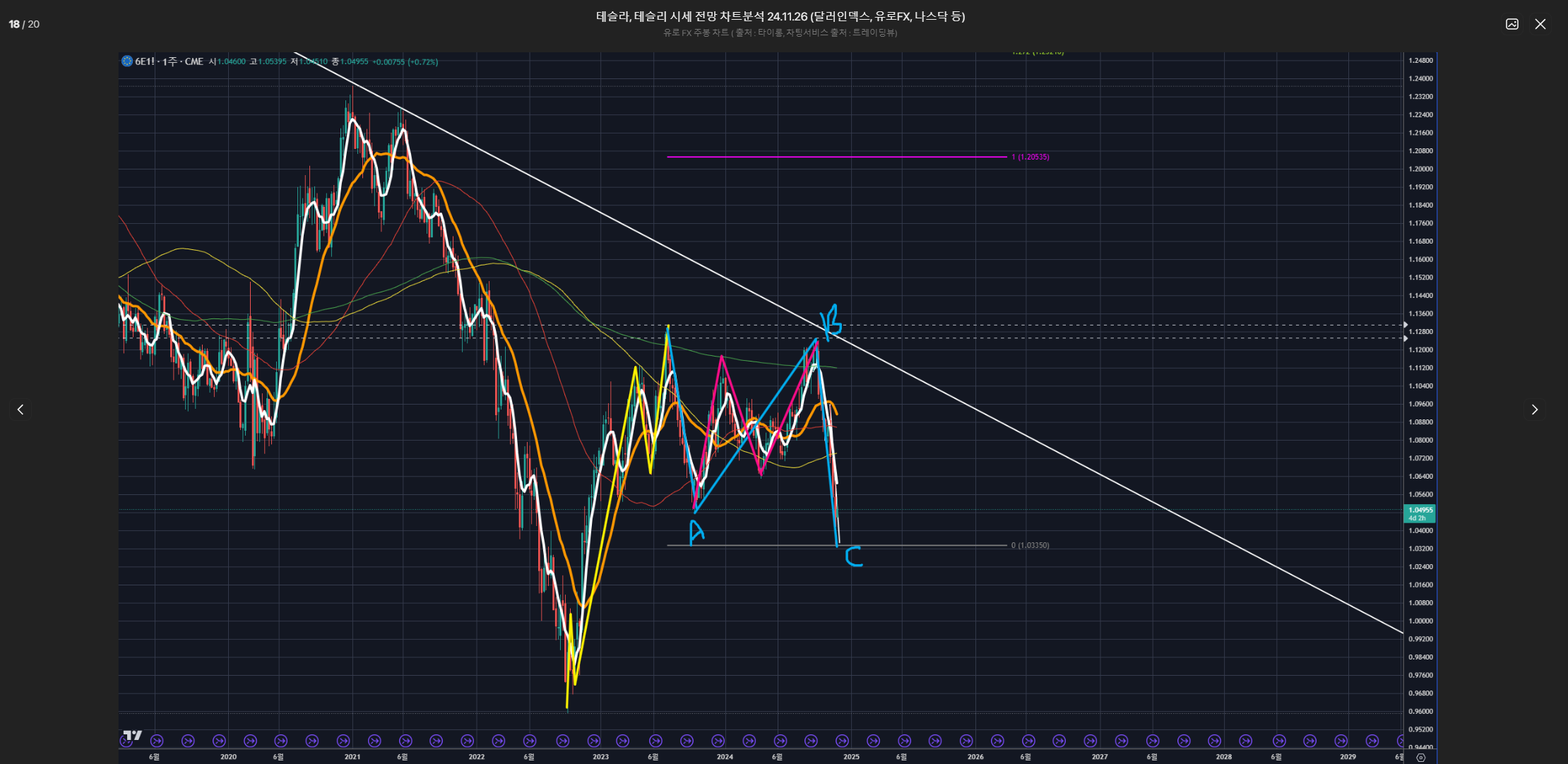
Task: Click the 테슬라 chart analysis title text
Action: pos(780,16)
